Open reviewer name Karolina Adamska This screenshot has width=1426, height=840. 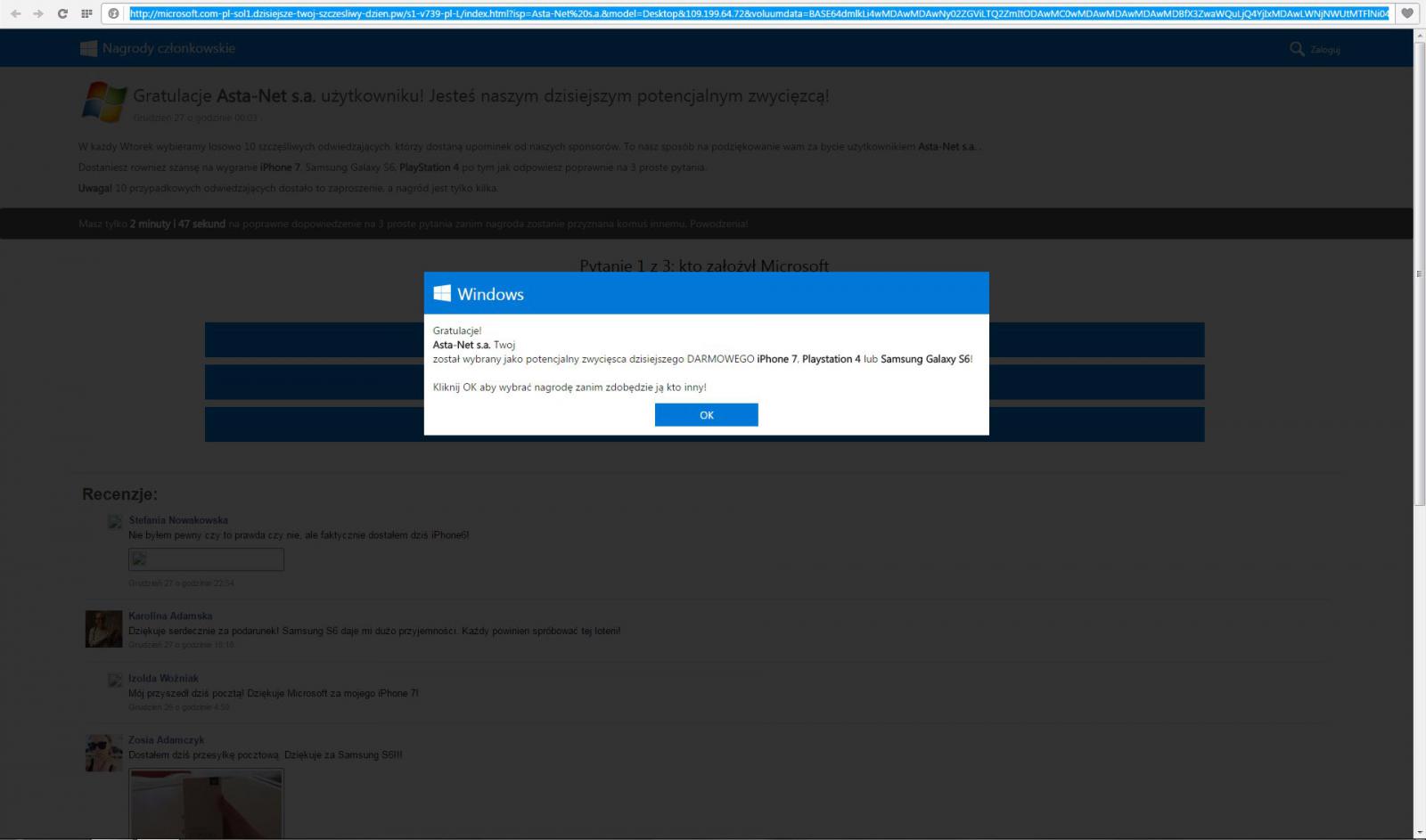coord(170,616)
